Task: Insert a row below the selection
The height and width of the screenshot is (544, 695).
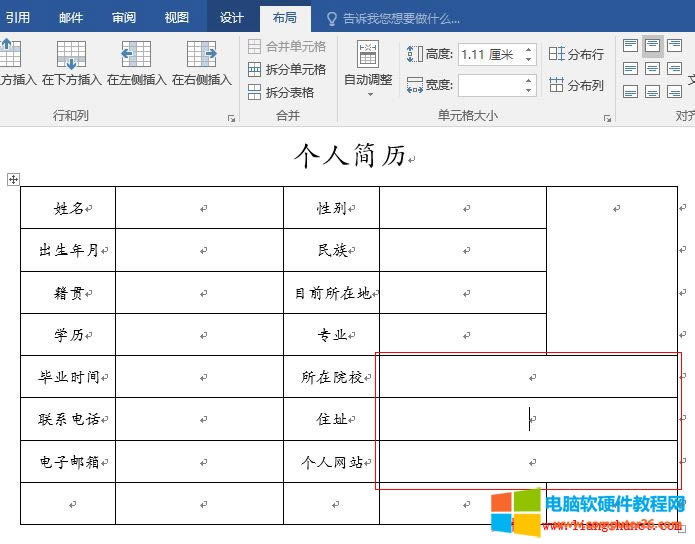Action: (71, 63)
